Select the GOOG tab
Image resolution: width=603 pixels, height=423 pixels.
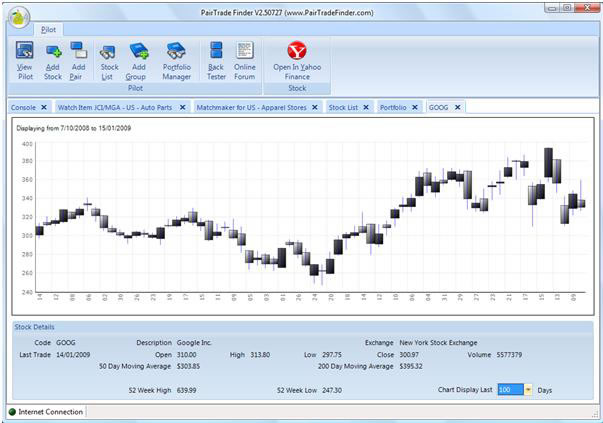pyautogui.click(x=438, y=108)
